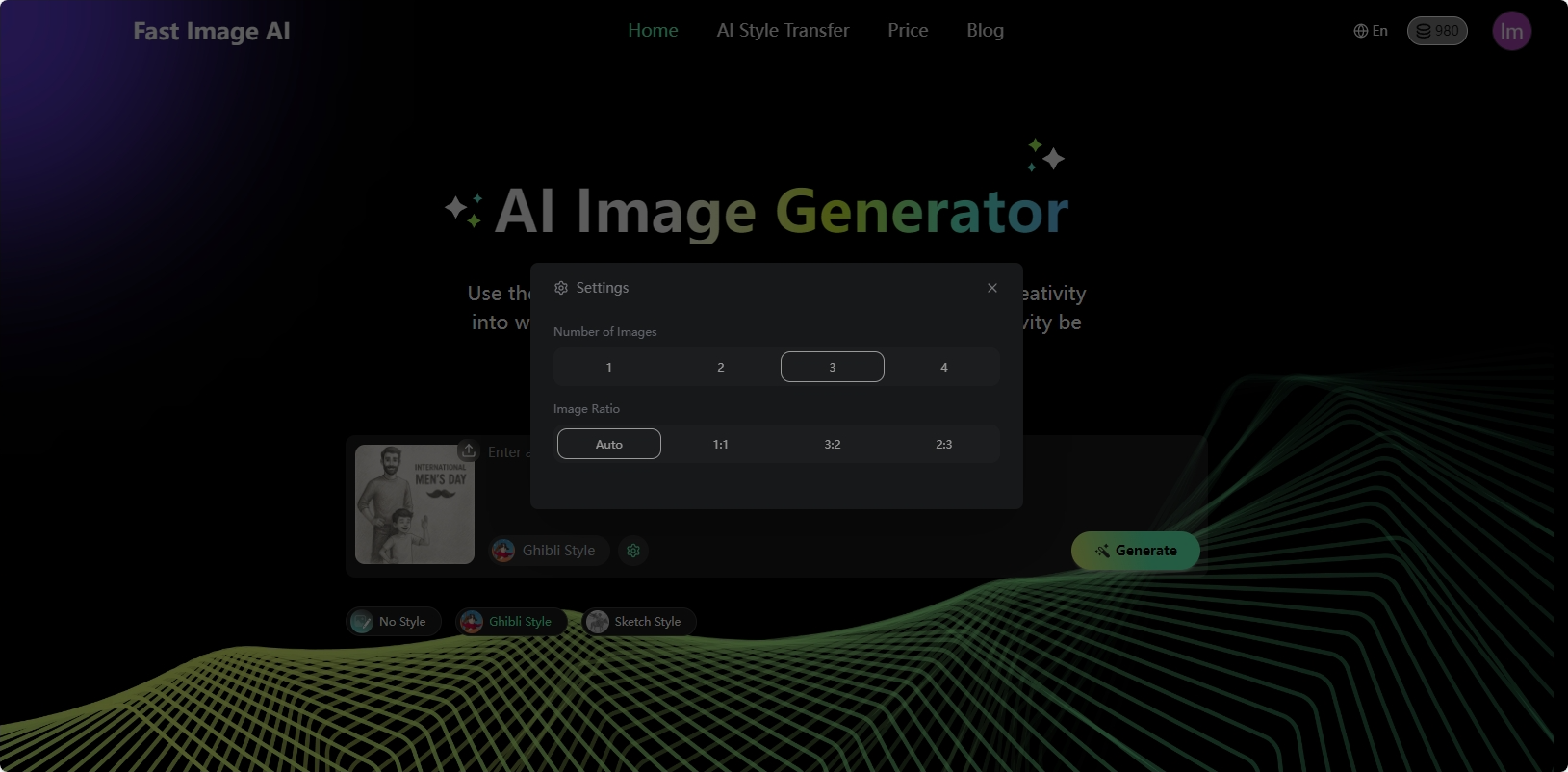Go to AI Style Transfer page
Viewport: 1568px width, 772px height.
click(x=783, y=31)
